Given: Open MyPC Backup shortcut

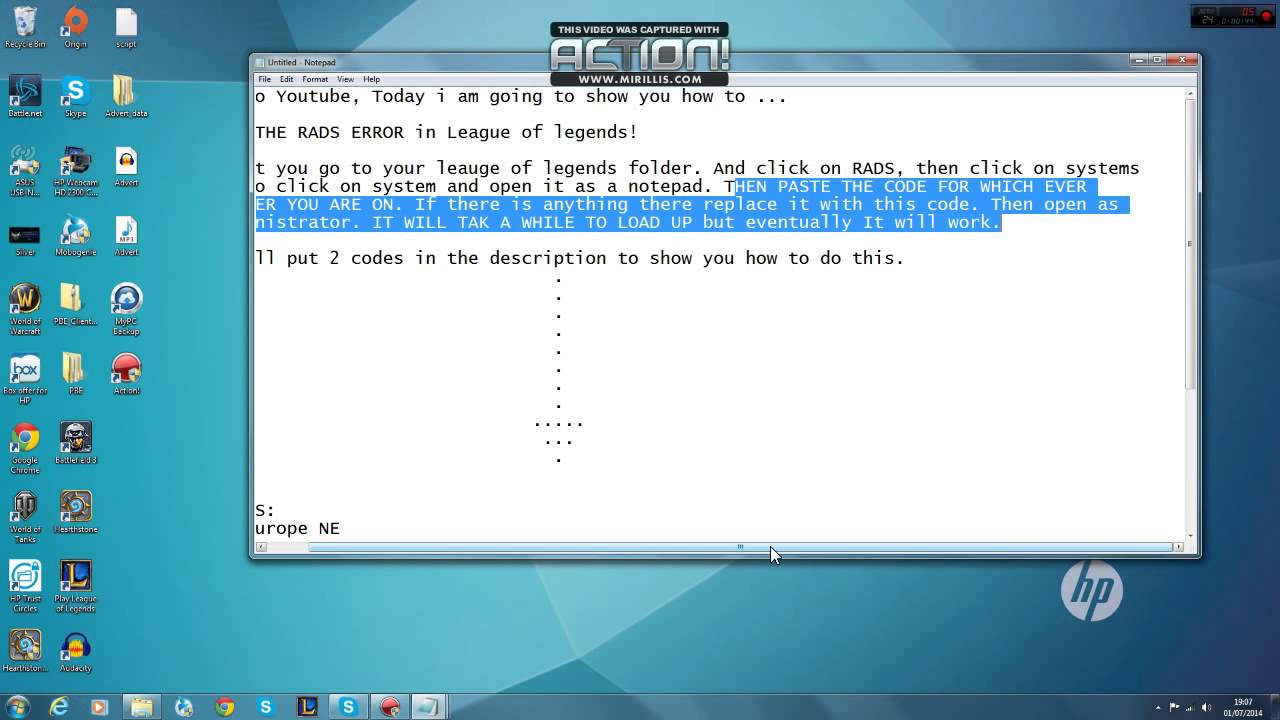Looking at the screenshot, I should (126, 309).
